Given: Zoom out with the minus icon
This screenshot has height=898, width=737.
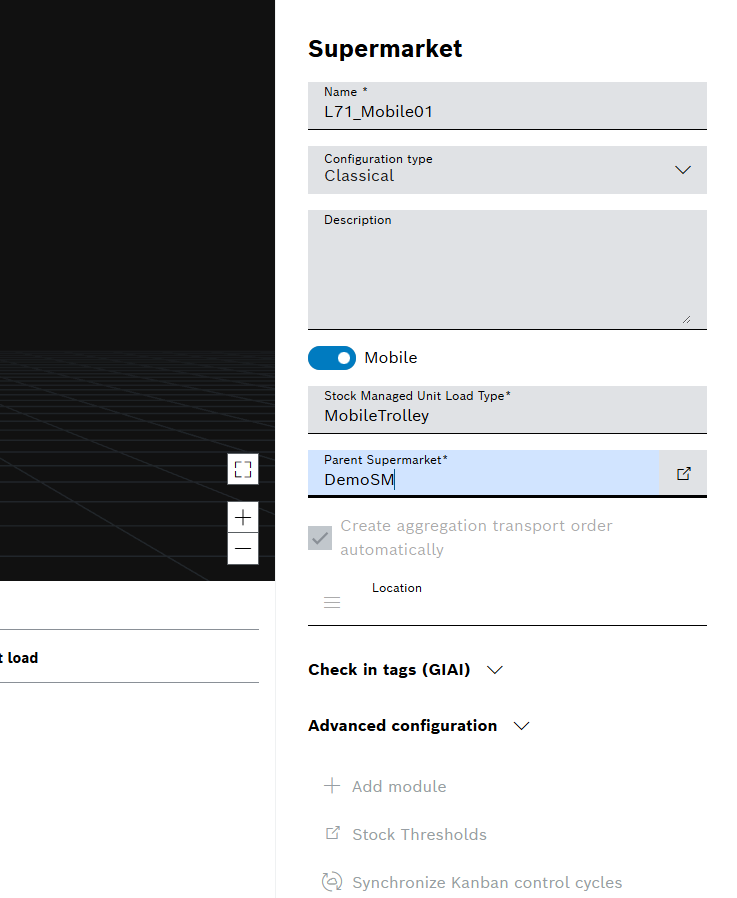Looking at the screenshot, I should pyautogui.click(x=243, y=549).
